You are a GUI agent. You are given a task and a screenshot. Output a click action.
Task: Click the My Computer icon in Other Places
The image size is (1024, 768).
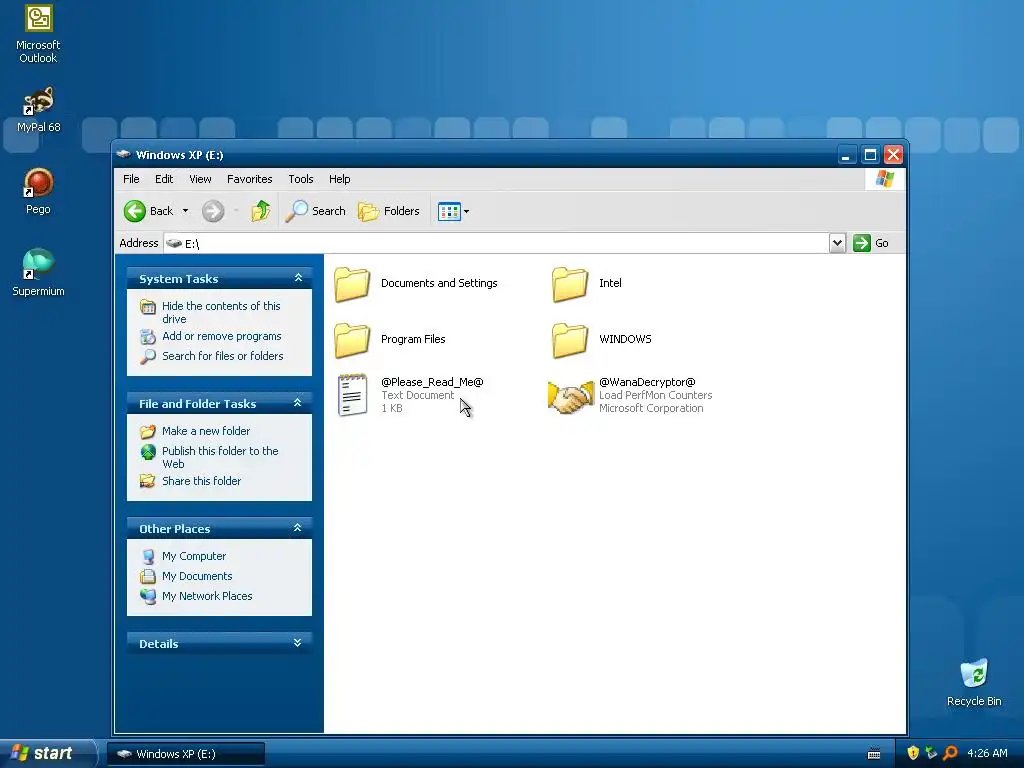pos(148,556)
